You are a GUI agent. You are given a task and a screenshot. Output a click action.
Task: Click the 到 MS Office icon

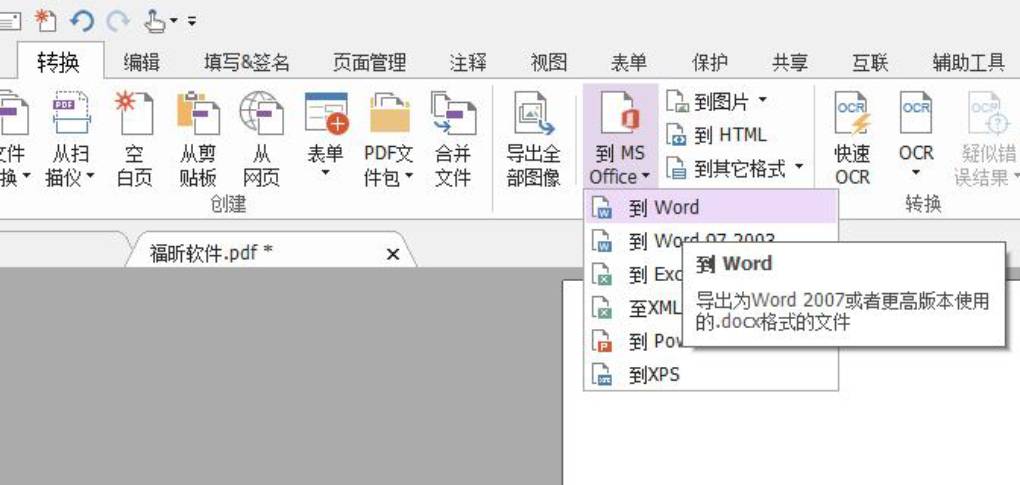[620, 113]
